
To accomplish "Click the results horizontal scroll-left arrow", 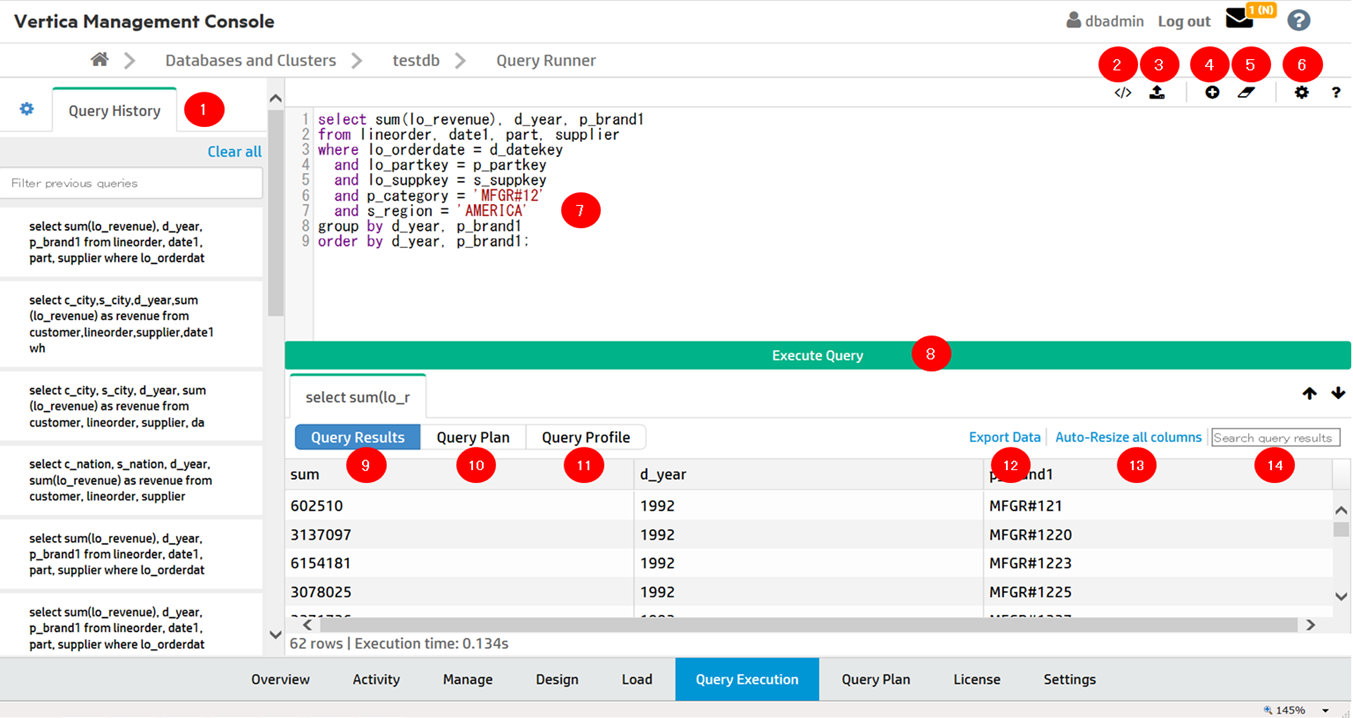I will tap(307, 625).
